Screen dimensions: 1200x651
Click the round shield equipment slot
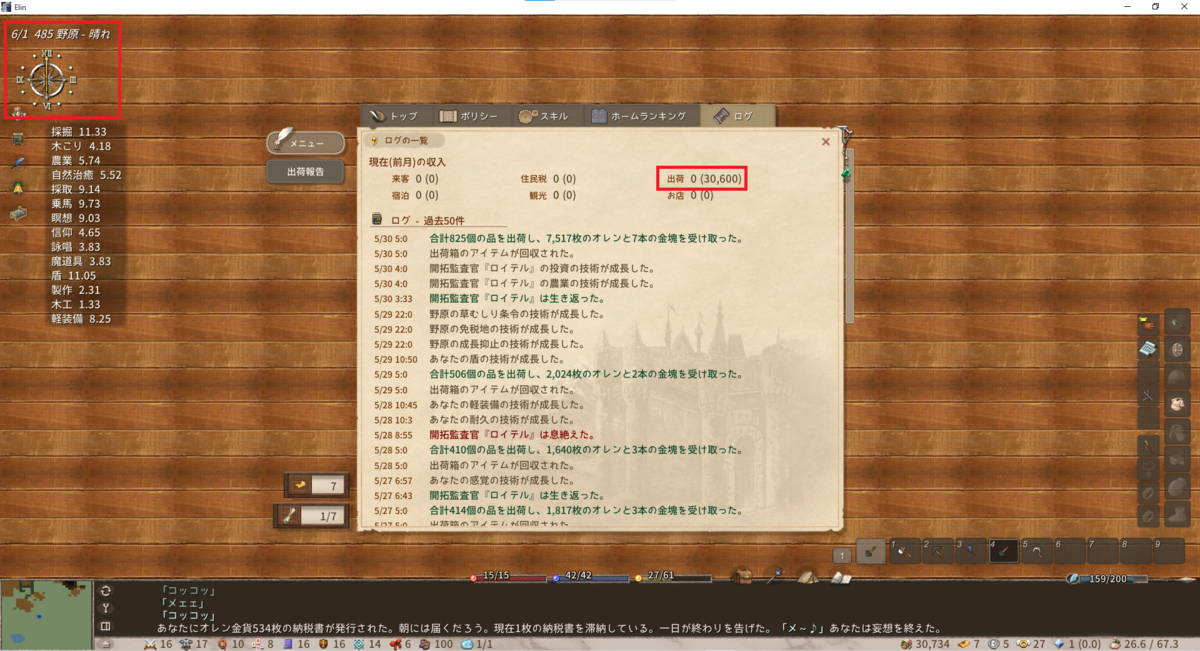point(1177,350)
